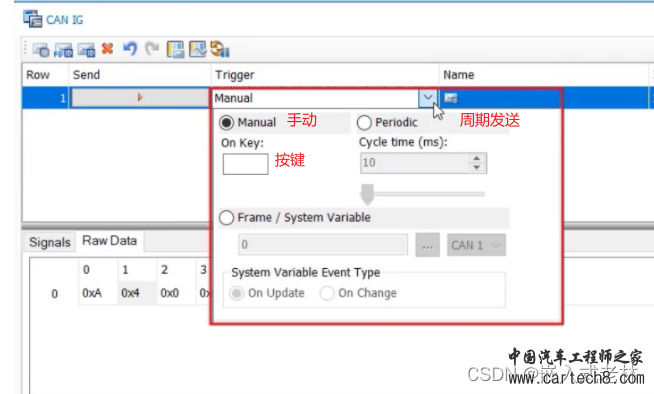Increase cycle time with up stepper
Image resolution: width=654 pixels, height=394 pixels.
[x=476, y=158]
